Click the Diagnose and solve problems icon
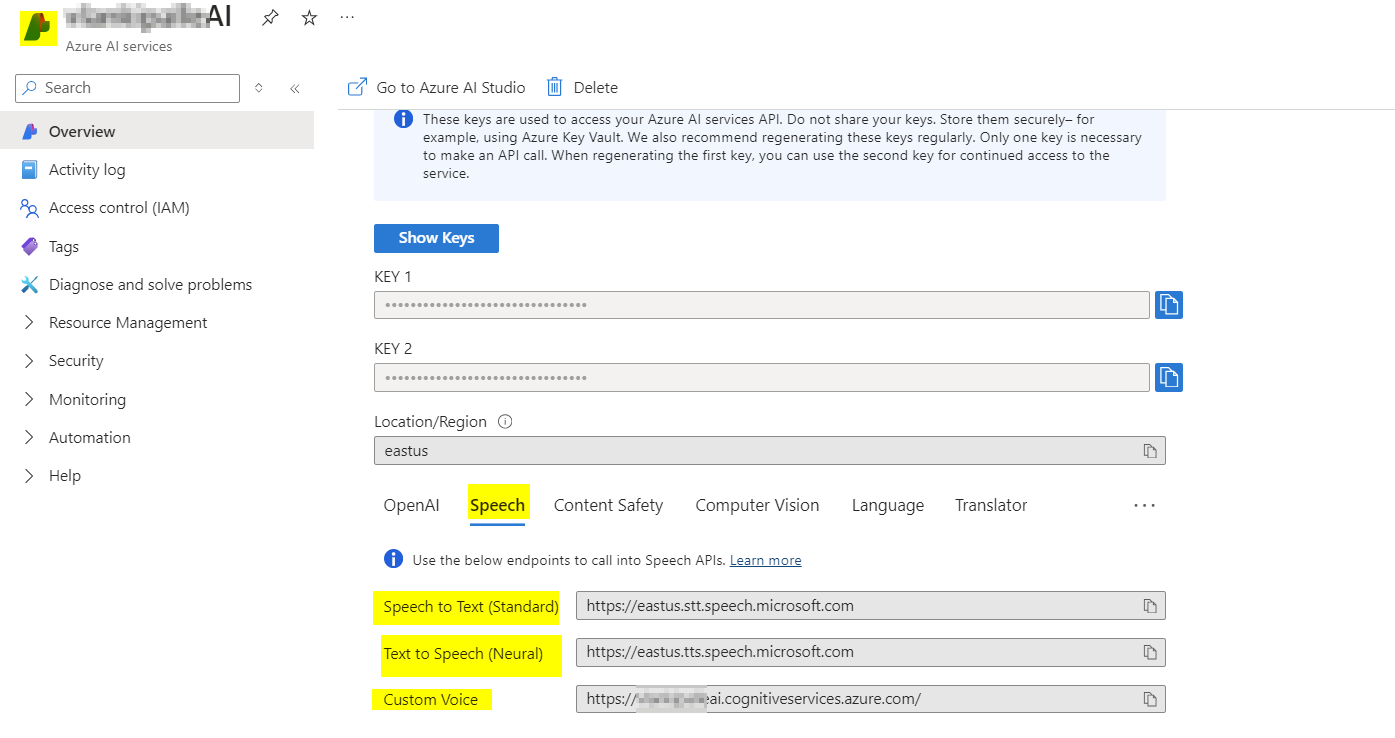 (x=30, y=285)
